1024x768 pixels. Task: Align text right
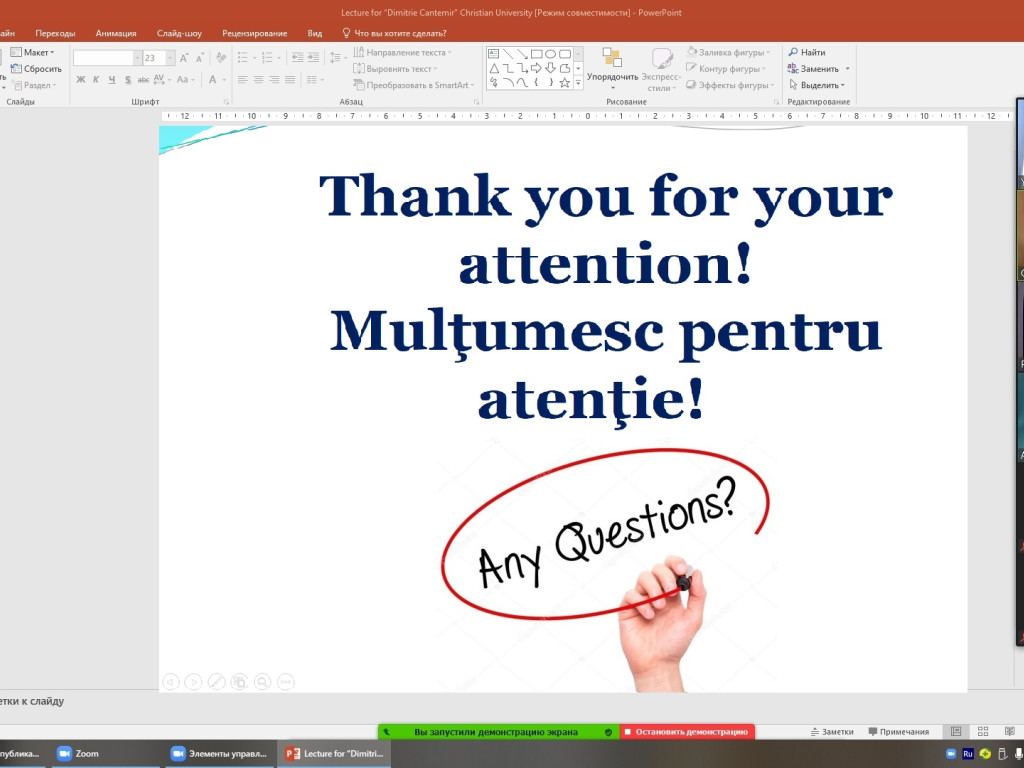pos(274,80)
